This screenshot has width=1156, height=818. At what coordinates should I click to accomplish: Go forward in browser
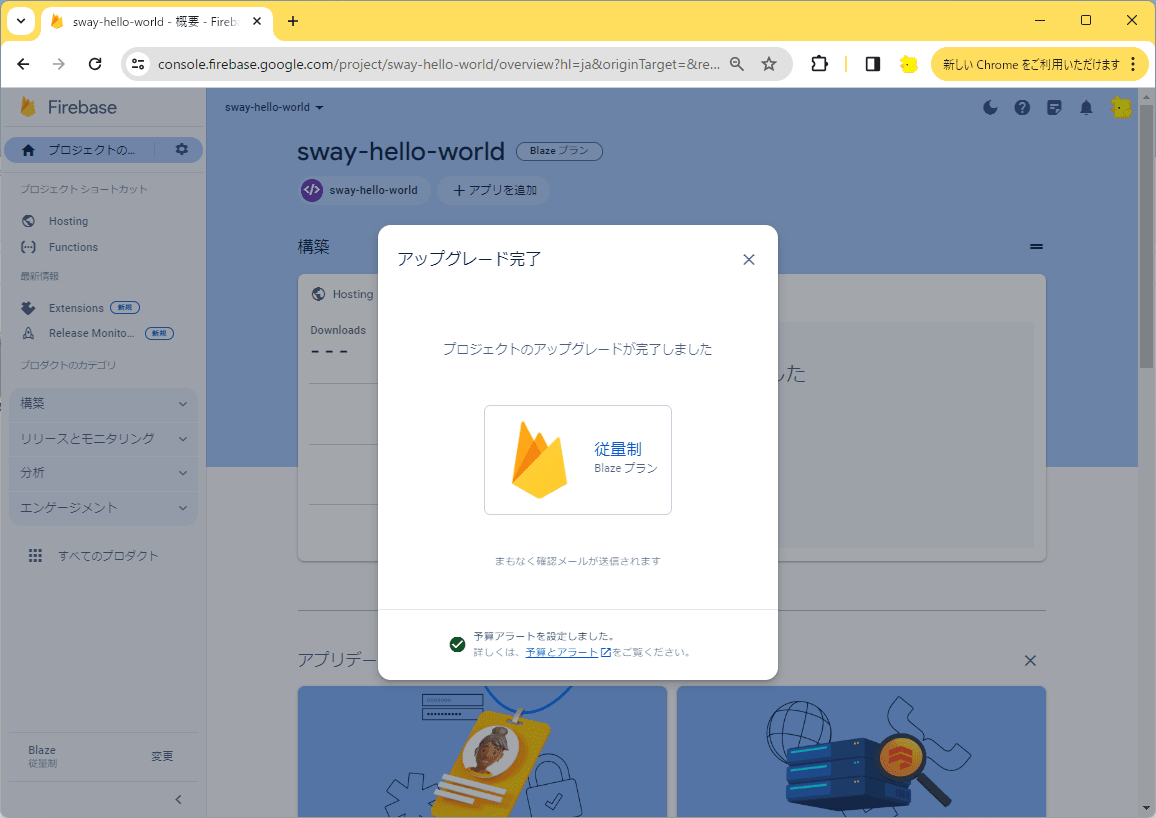click(59, 64)
